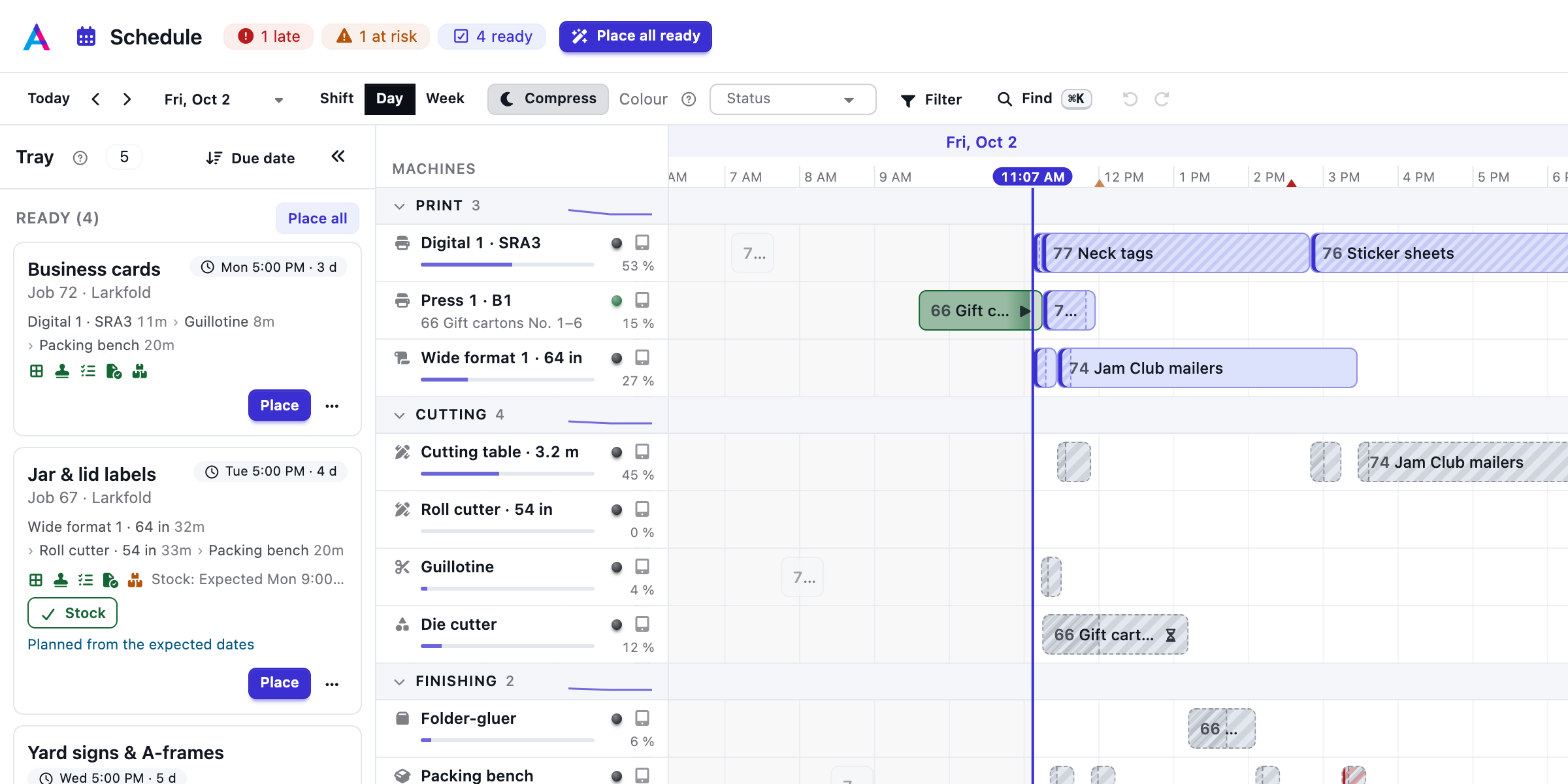Change Tray sort by Due date
1568x784 pixels.
tap(250, 158)
